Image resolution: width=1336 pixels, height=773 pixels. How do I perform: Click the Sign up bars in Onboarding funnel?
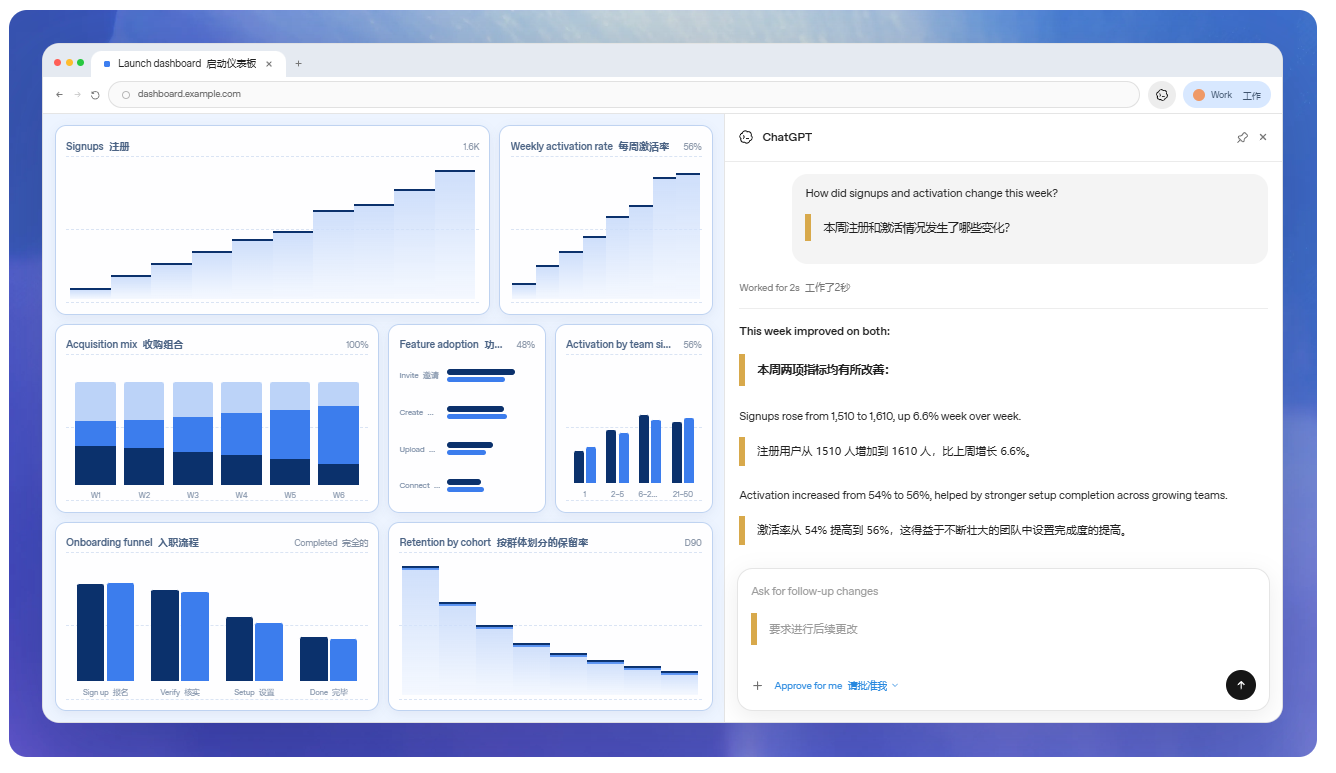[105, 632]
